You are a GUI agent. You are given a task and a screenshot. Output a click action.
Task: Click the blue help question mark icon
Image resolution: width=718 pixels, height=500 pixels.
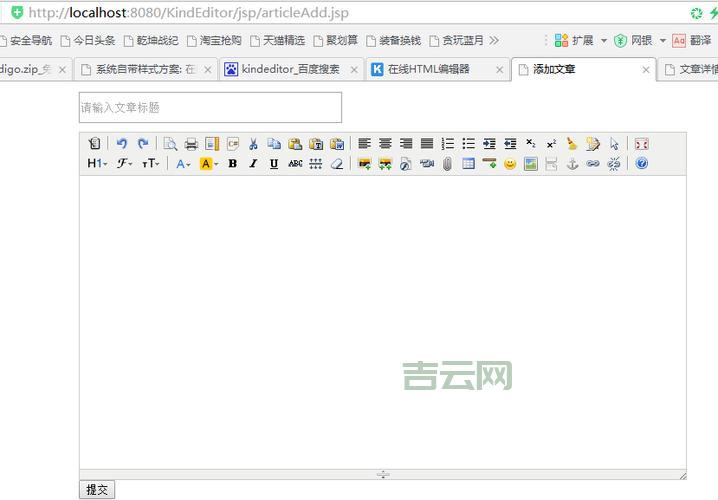pos(642,164)
